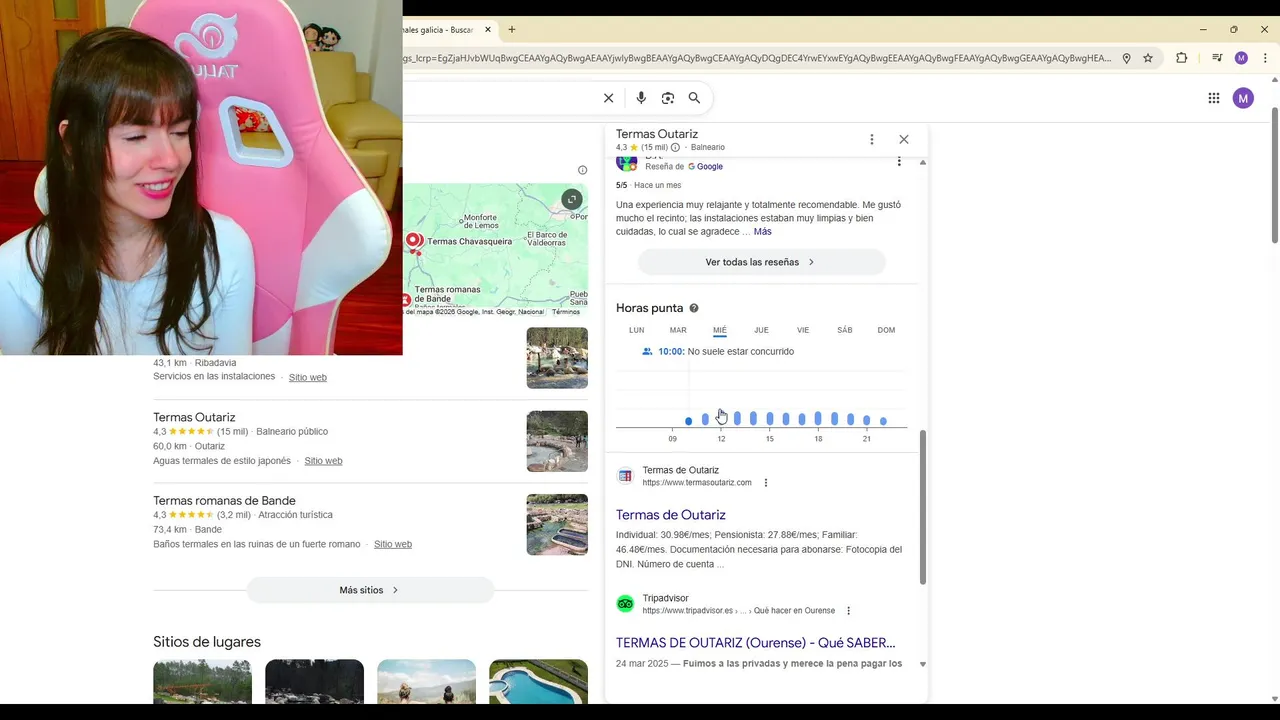Open the Termas Outariz listing title
Viewport: 1280px width, 720px height.
coord(194,417)
